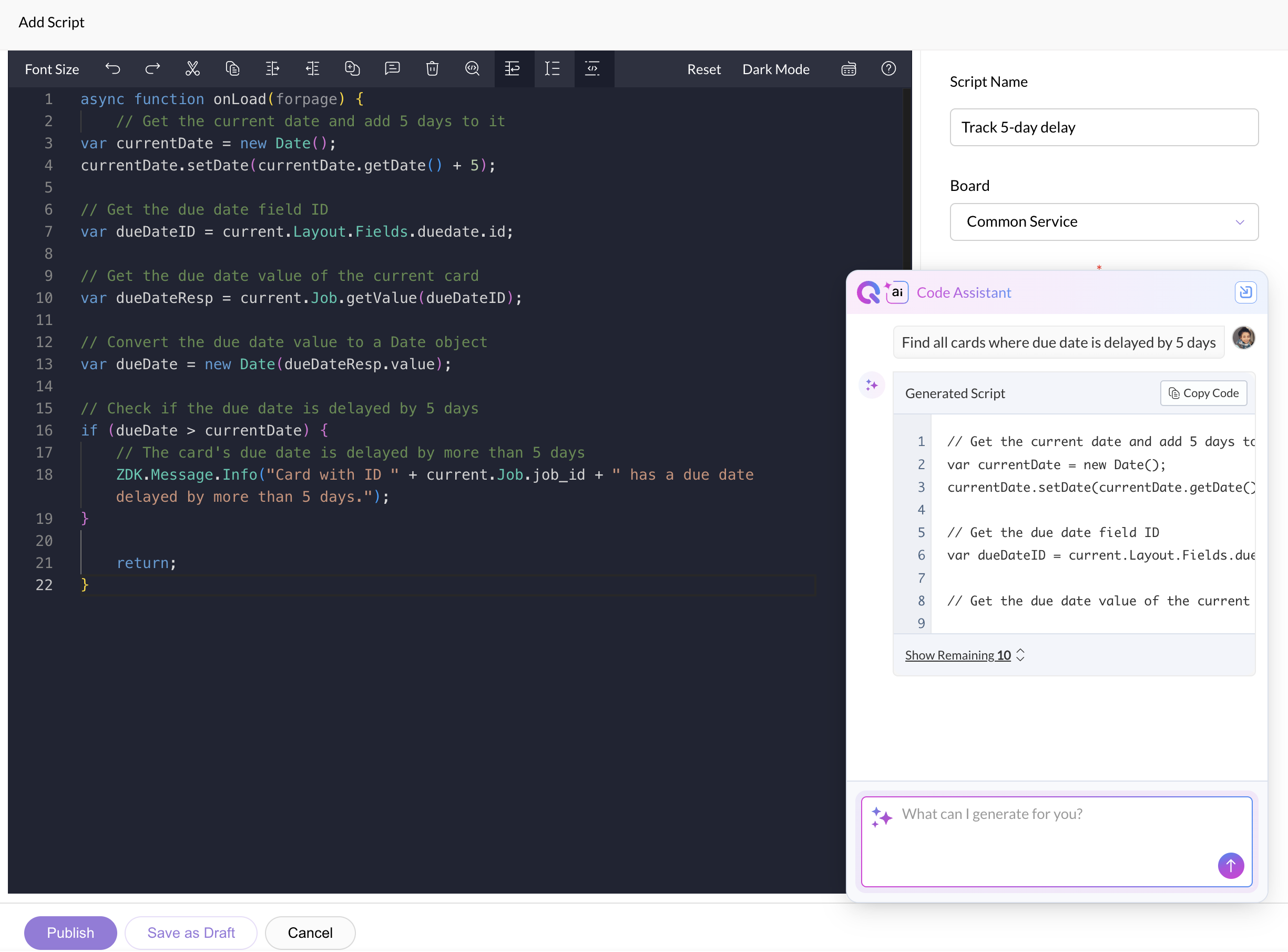1288x952 pixels.
Task: Open the code search magnifier icon
Action: click(x=472, y=69)
